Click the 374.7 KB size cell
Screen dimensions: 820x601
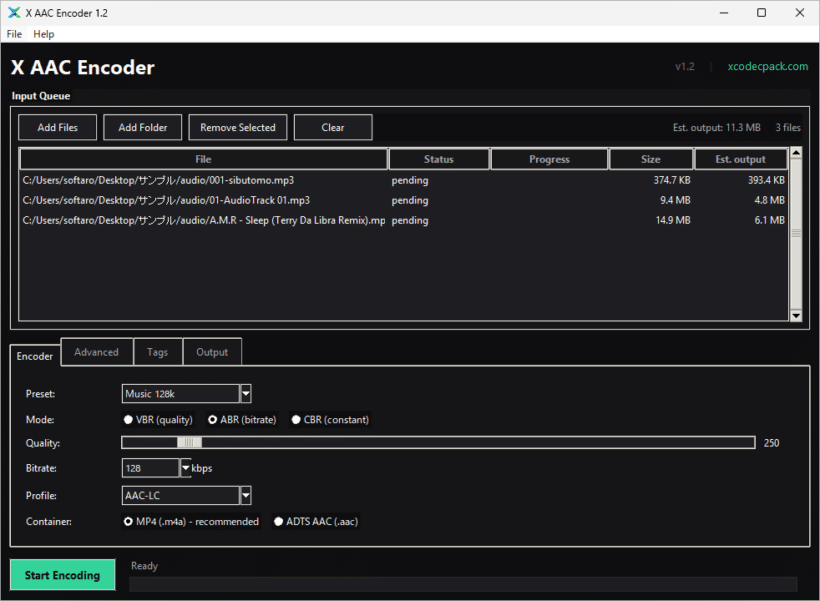671,180
